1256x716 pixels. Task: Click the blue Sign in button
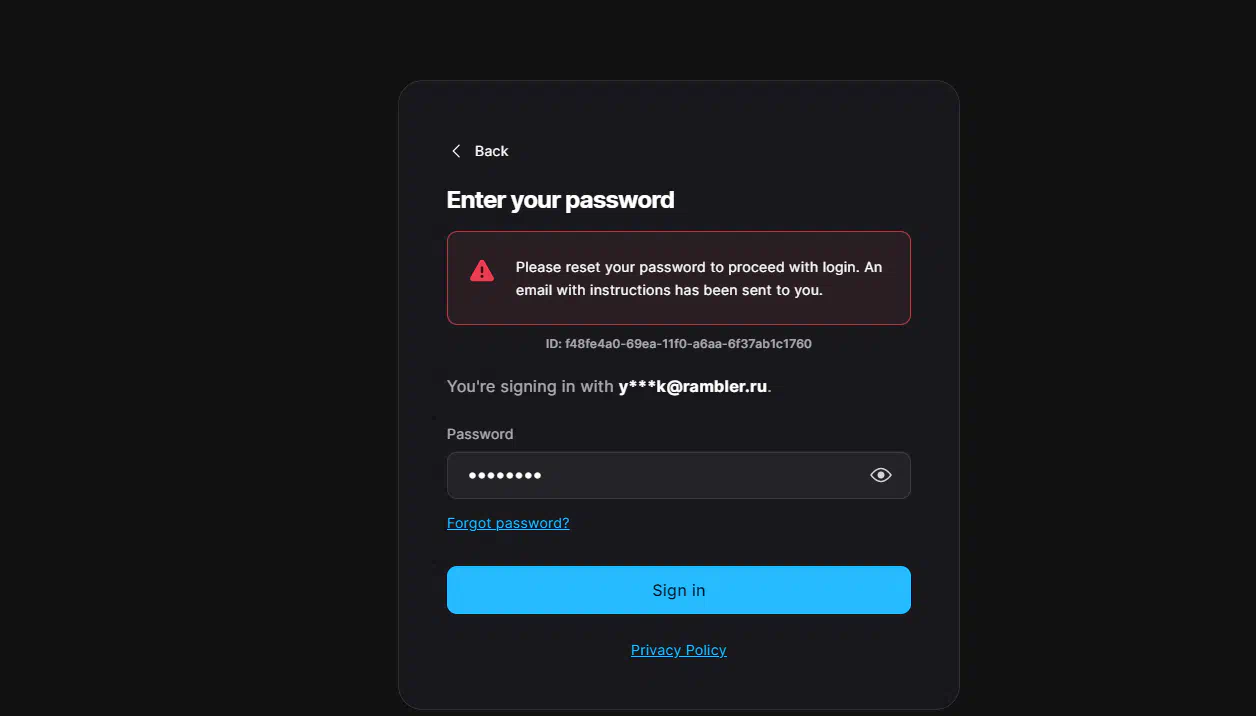678,590
